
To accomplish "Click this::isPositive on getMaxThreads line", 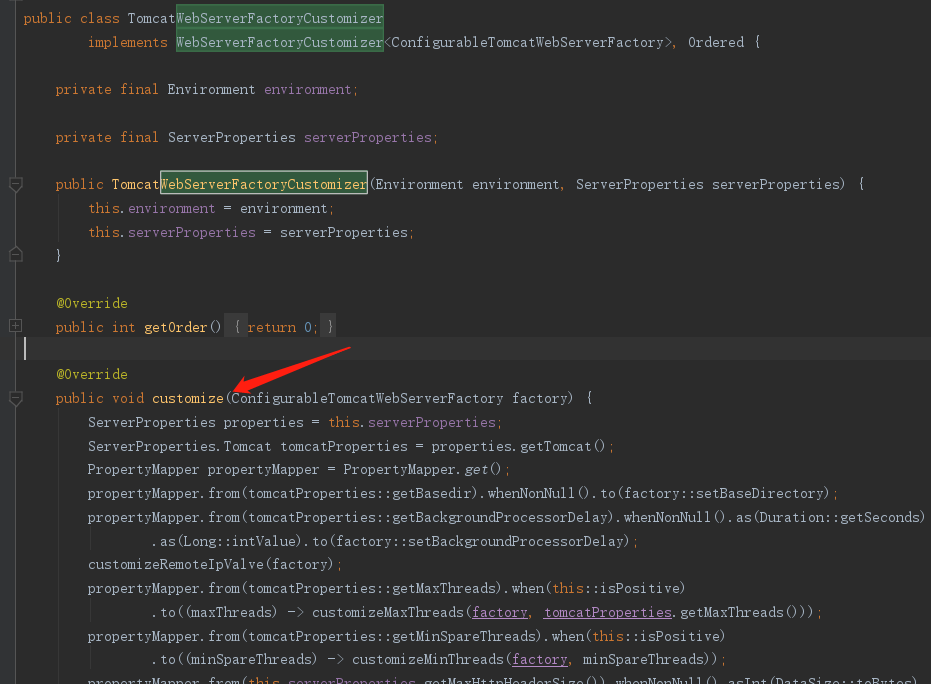I will [x=616, y=588].
